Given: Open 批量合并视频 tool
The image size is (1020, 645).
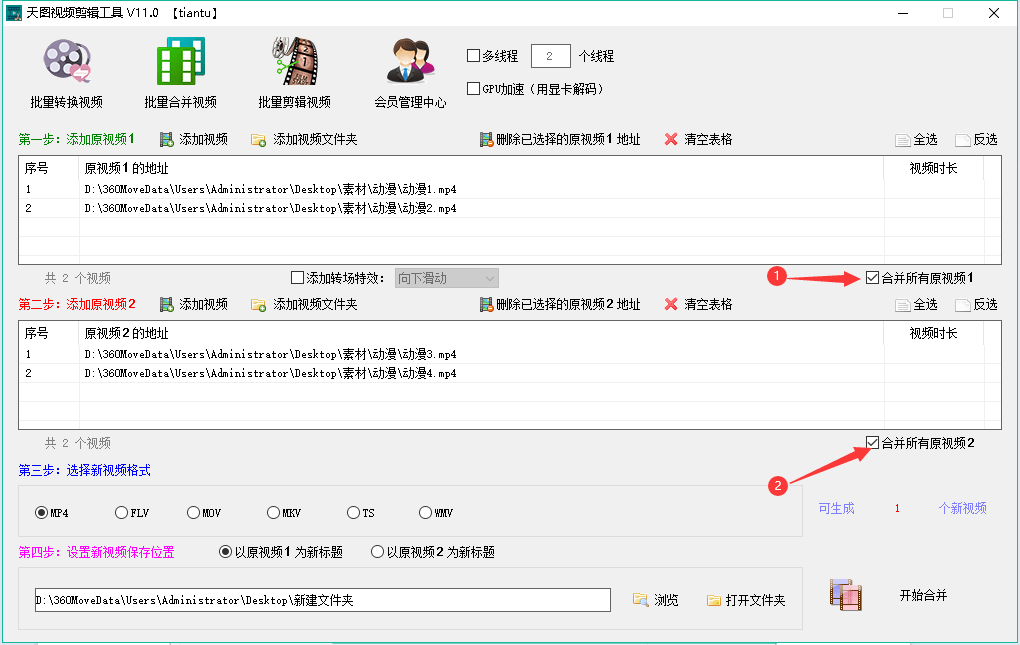Looking at the screenshot, I should click(180, 73).
